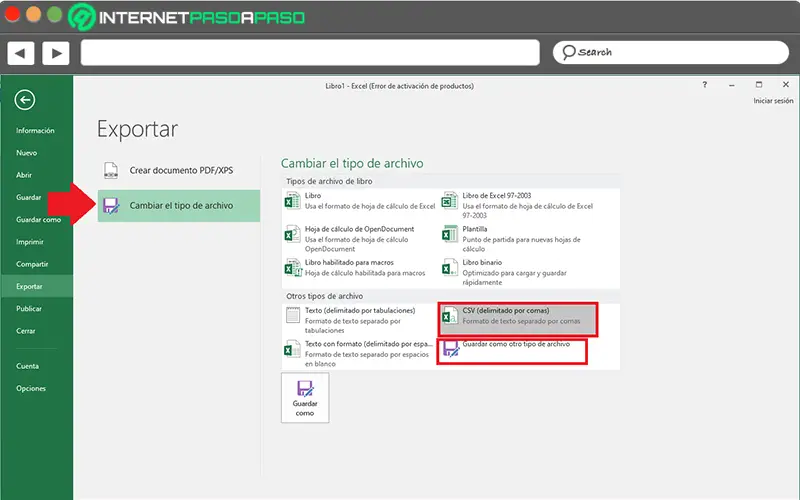
Task: Select Texto delimitado por tabulaciones icon
Action: 293,315
